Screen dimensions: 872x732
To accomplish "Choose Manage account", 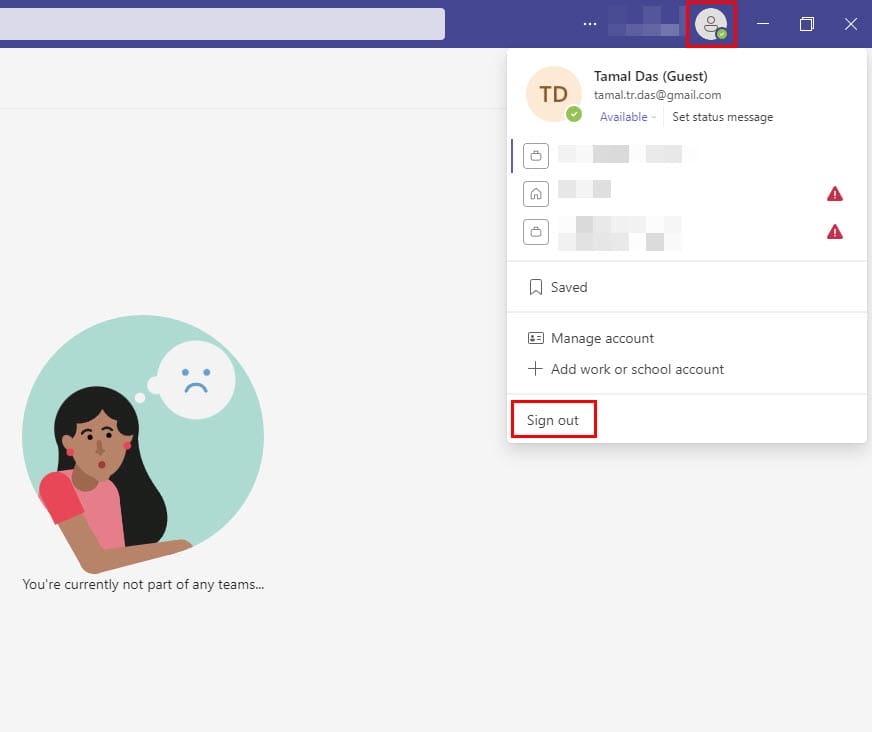I will tap(602, 338).
